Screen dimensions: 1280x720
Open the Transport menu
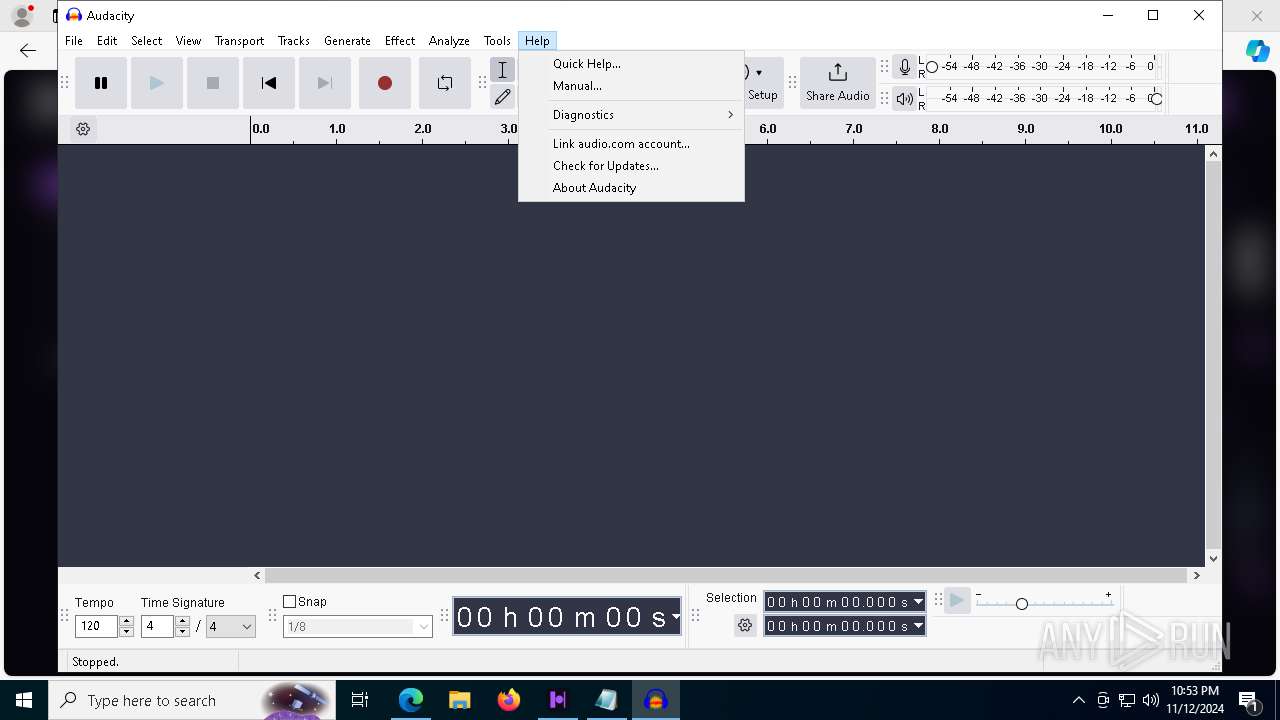point(239,41)
